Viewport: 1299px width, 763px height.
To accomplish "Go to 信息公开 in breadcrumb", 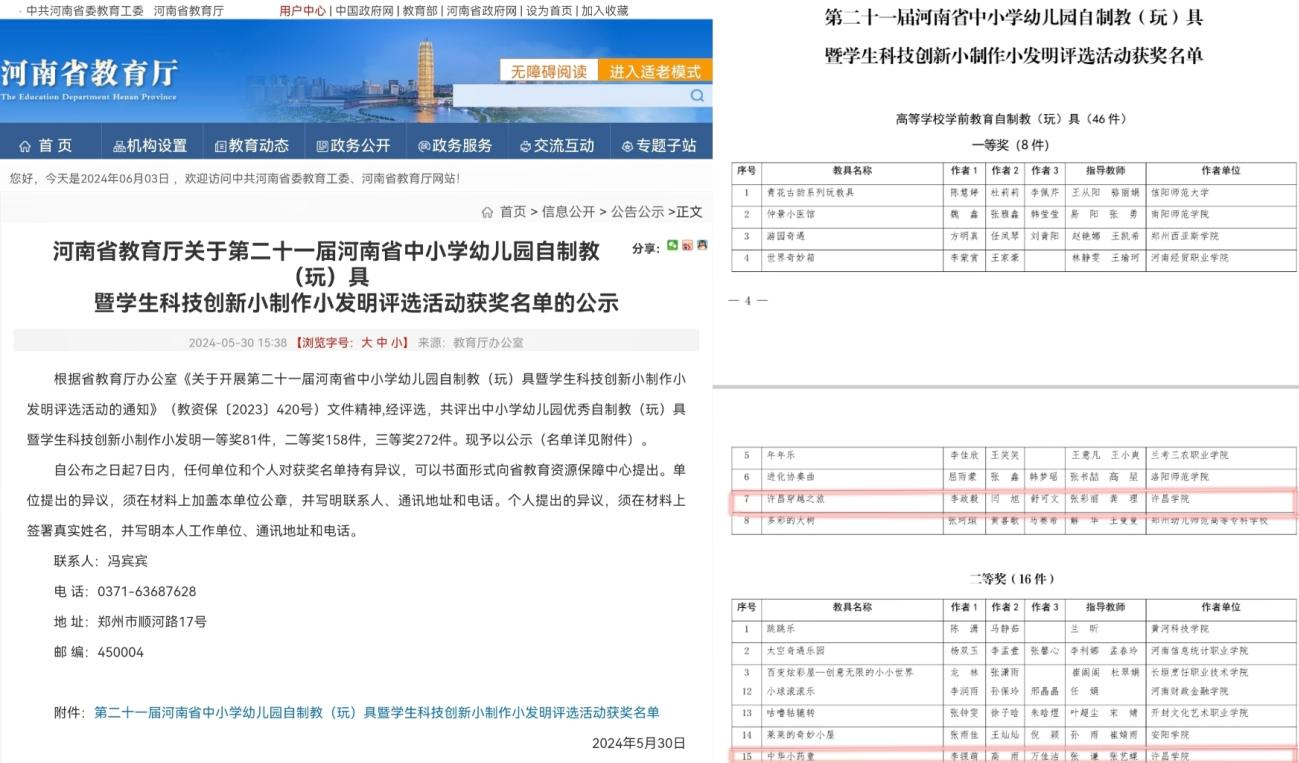I will coord(568,212).
